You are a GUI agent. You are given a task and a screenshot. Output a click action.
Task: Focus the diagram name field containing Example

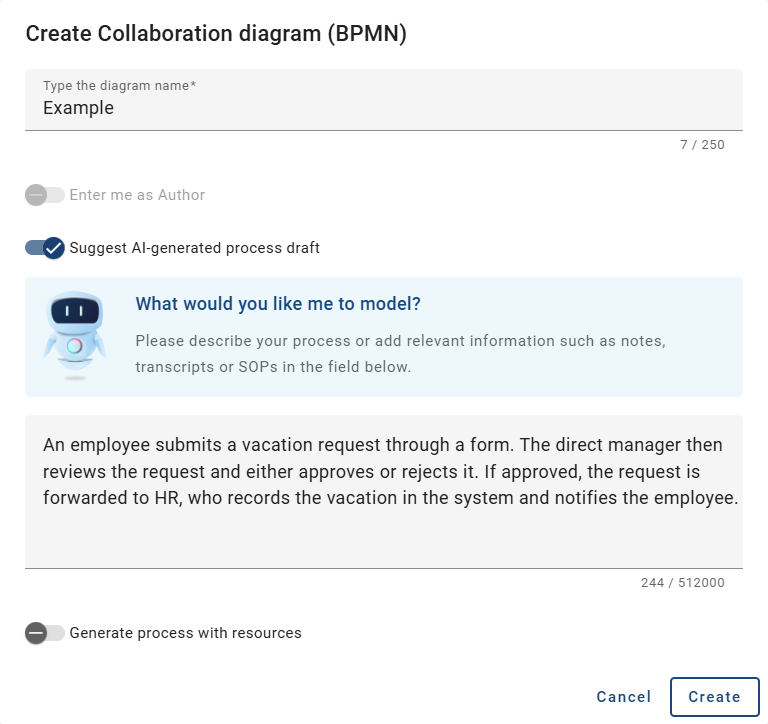(383, 108)
